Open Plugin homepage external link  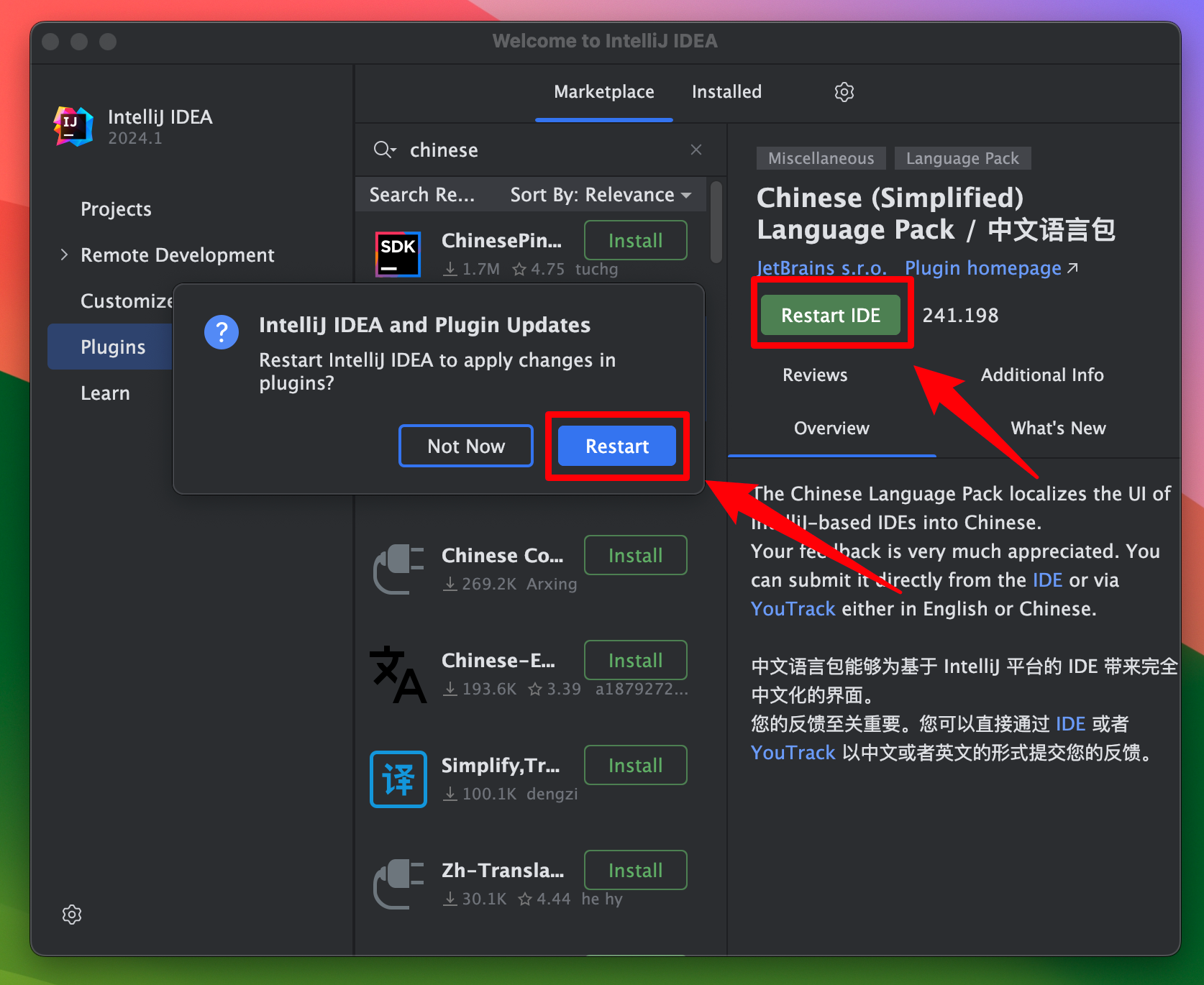coord(991,268)
